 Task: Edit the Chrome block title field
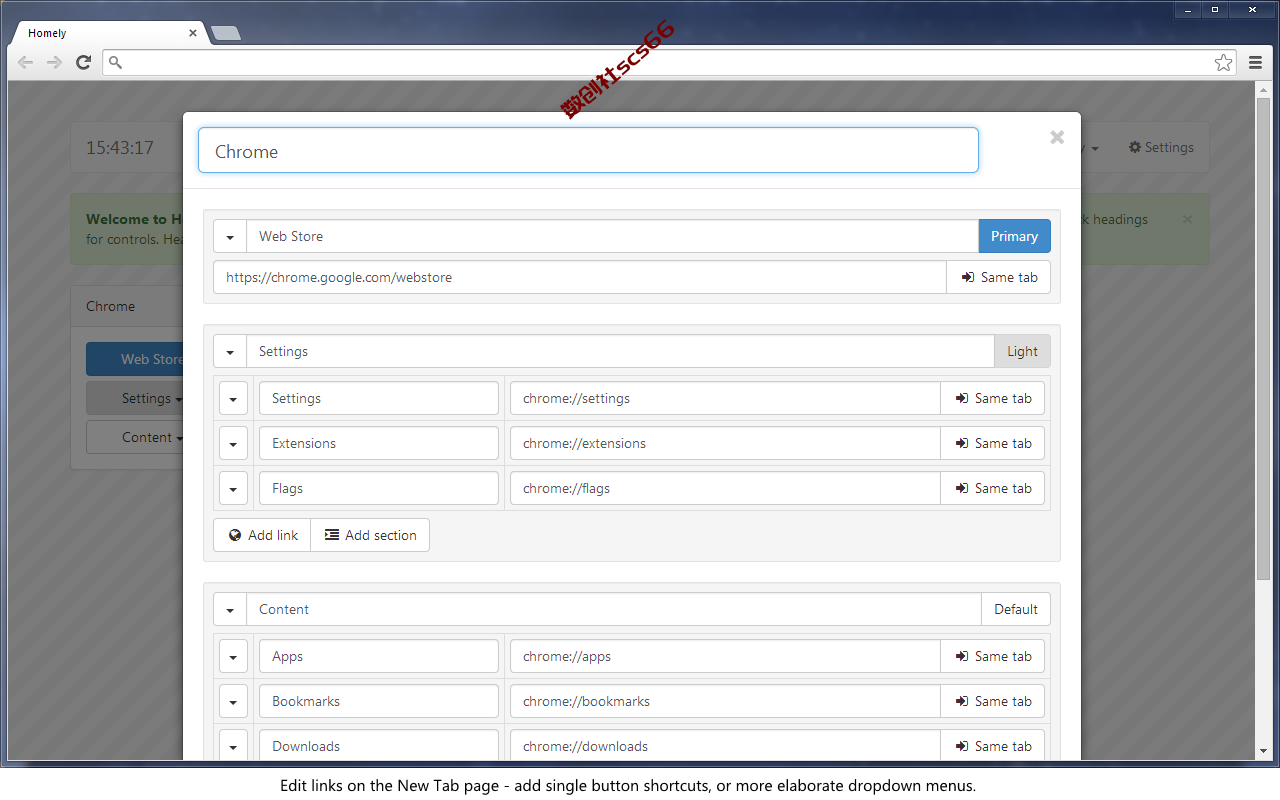[588, 150]
